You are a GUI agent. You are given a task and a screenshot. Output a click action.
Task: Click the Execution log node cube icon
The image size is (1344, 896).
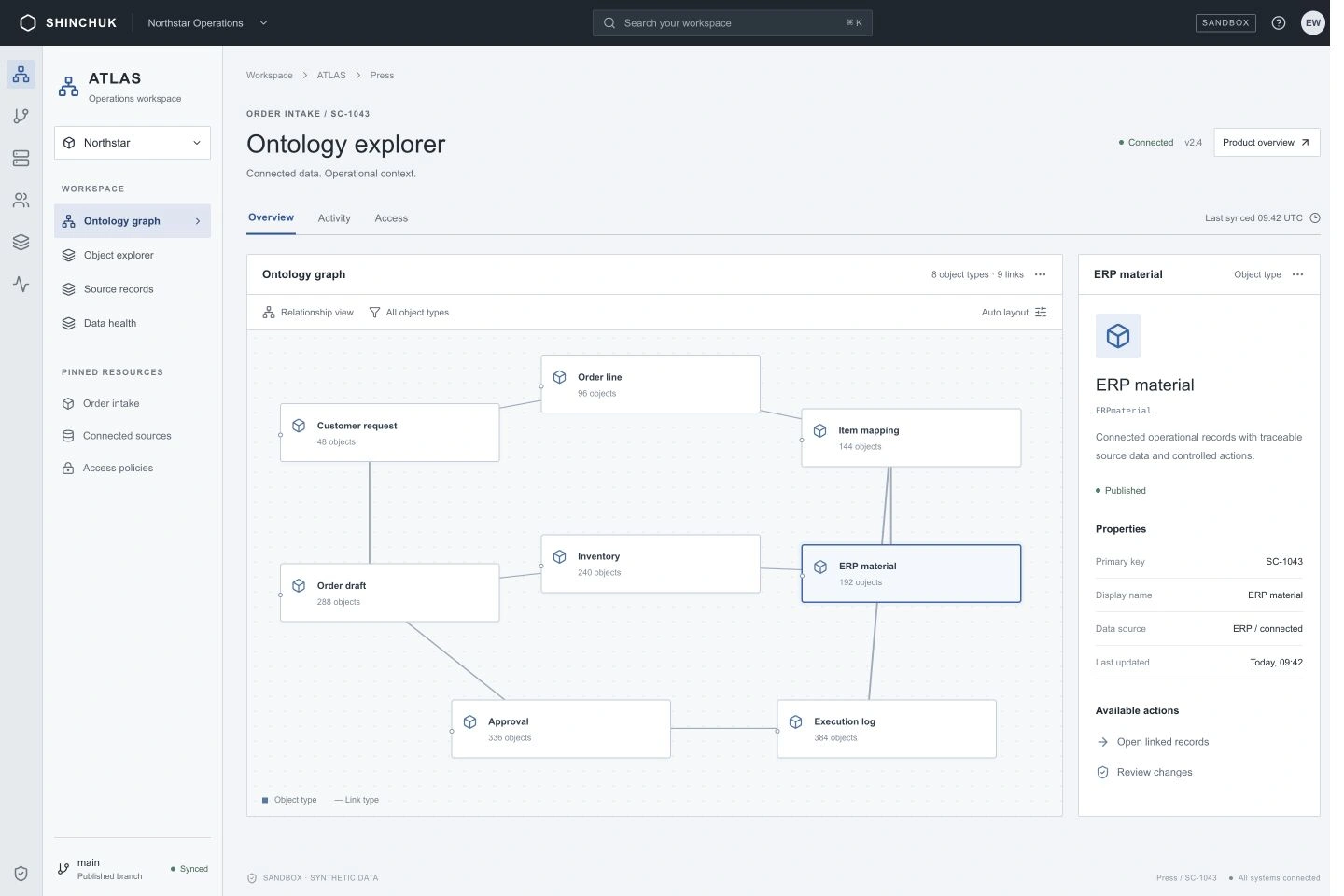(796, 721)
